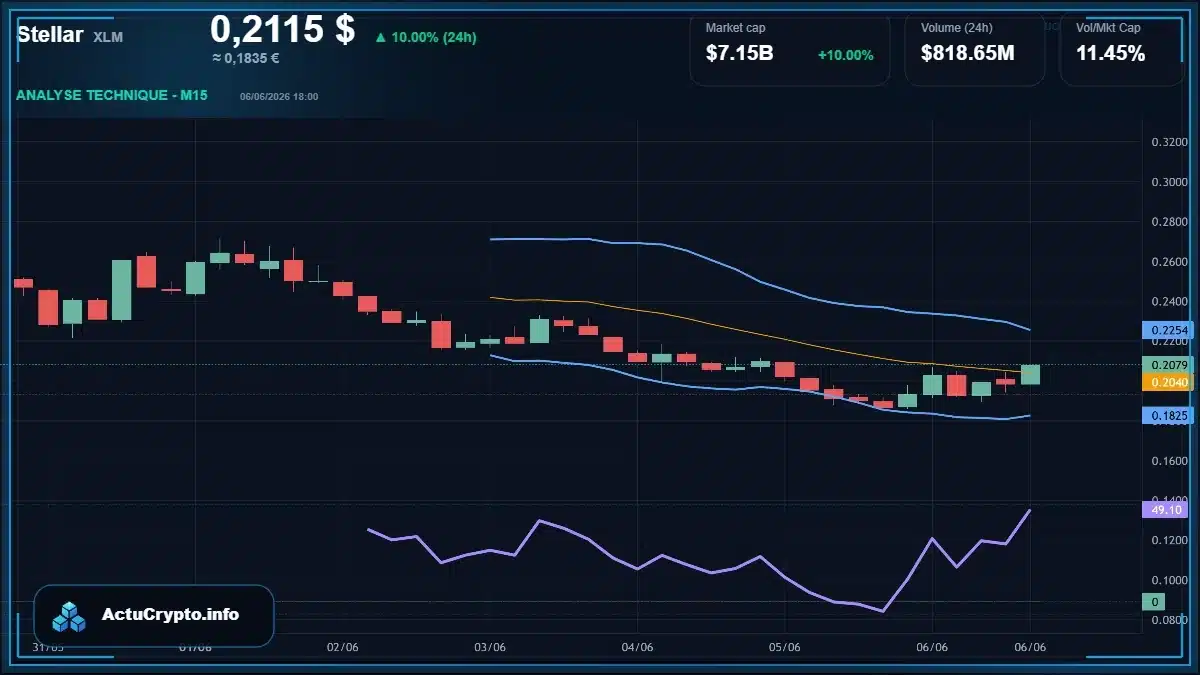
Task: Click the 03/06 date on the time axis
Action: click(490, 647)
